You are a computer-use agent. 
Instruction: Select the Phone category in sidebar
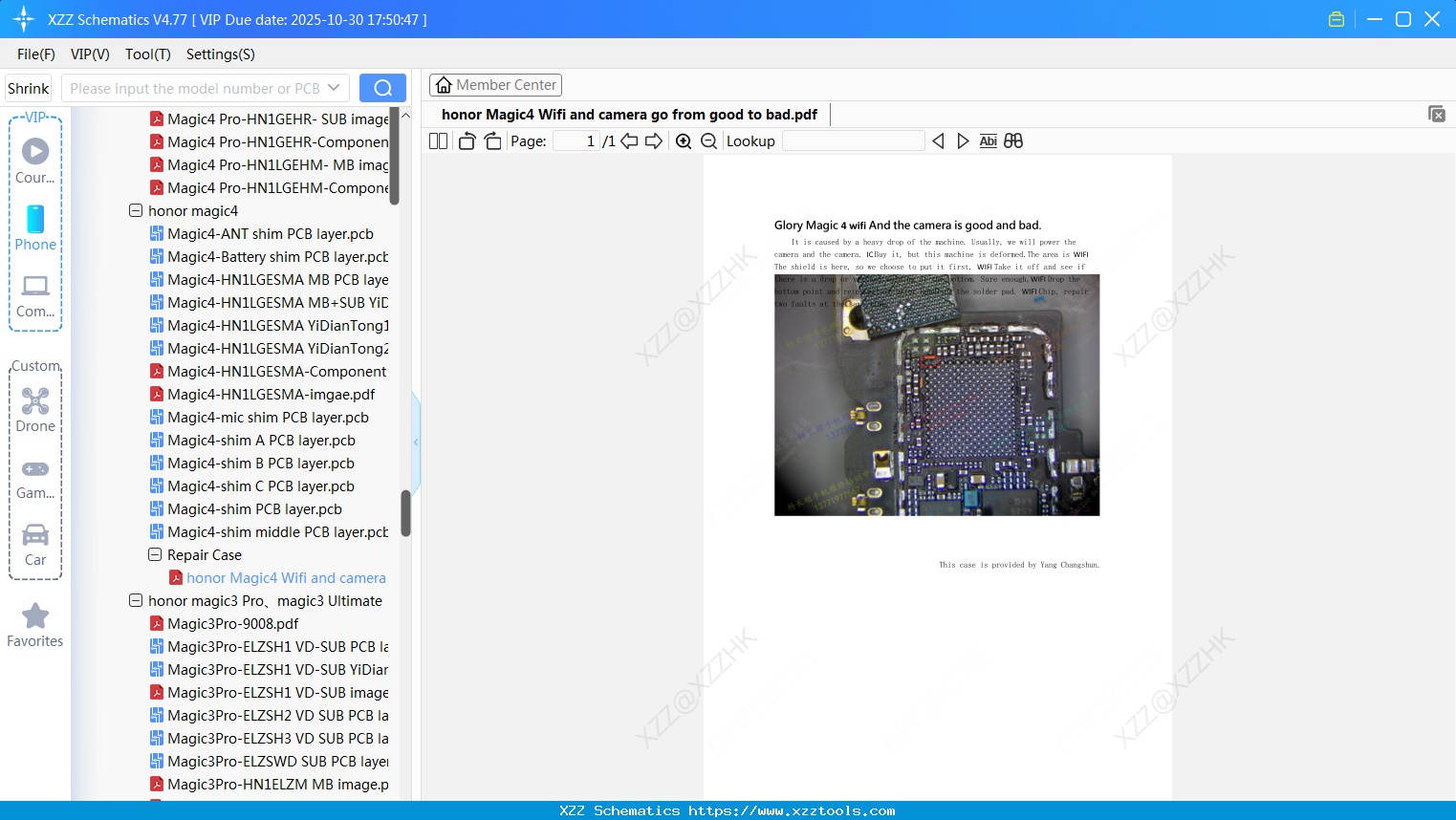(x=35, y=227)
